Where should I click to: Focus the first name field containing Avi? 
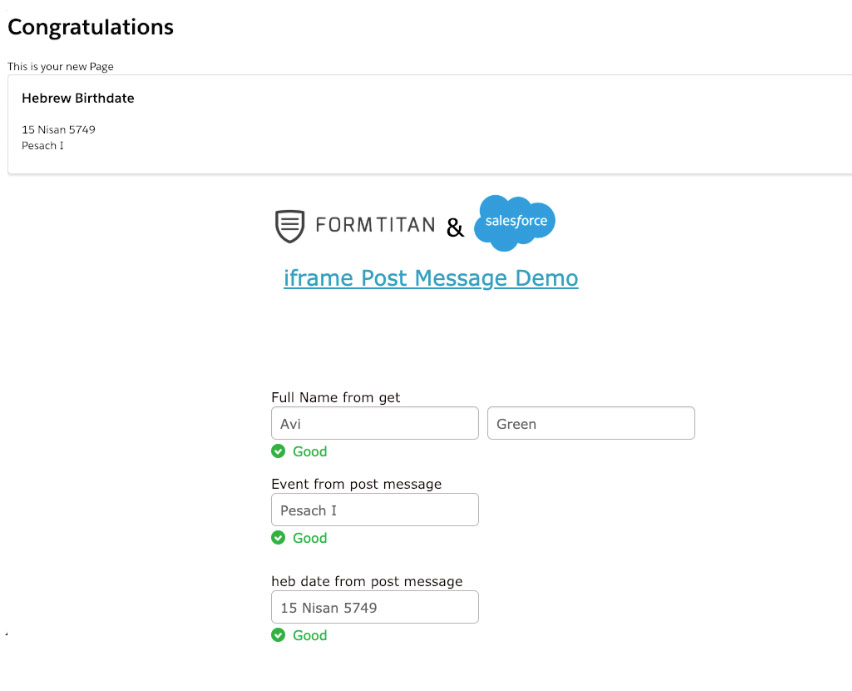374,424
